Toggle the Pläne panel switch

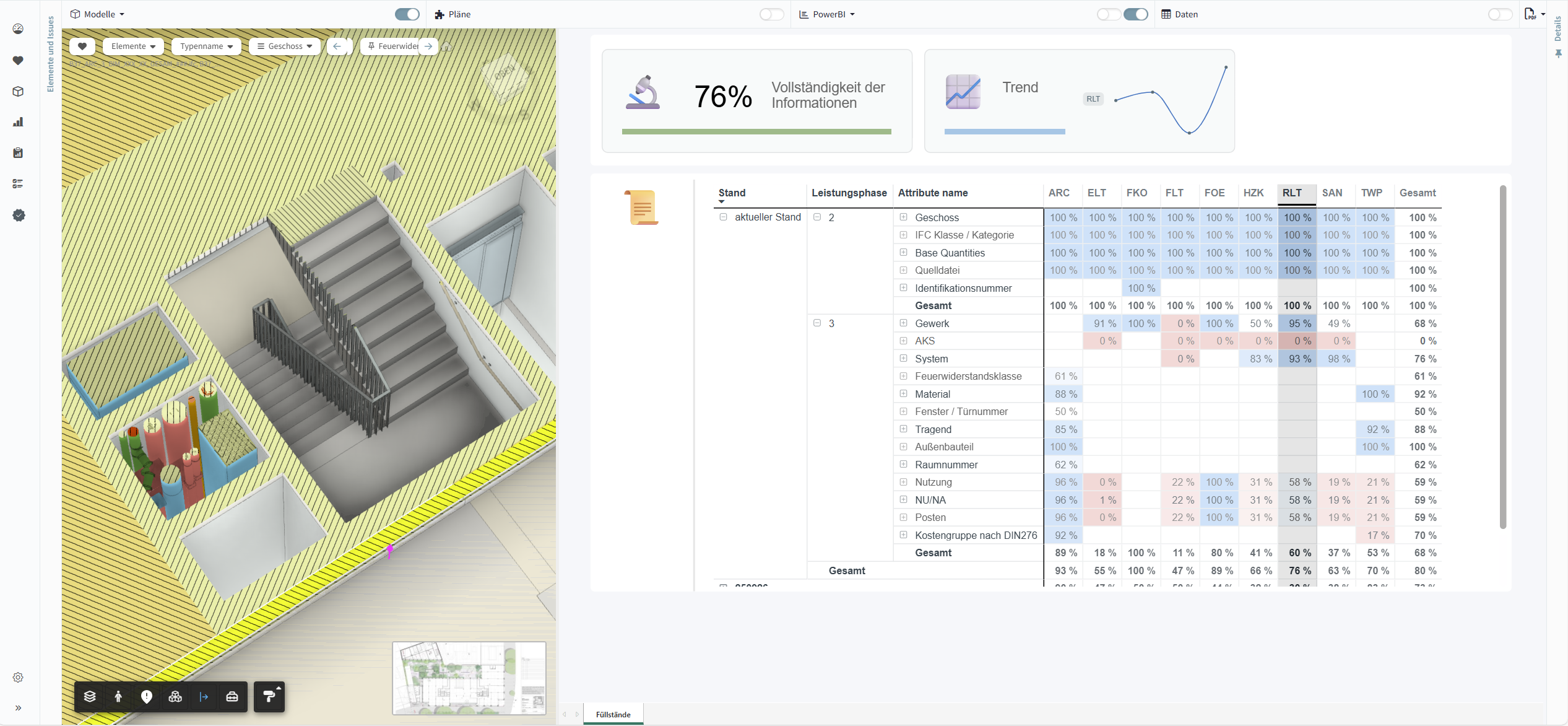771,14
